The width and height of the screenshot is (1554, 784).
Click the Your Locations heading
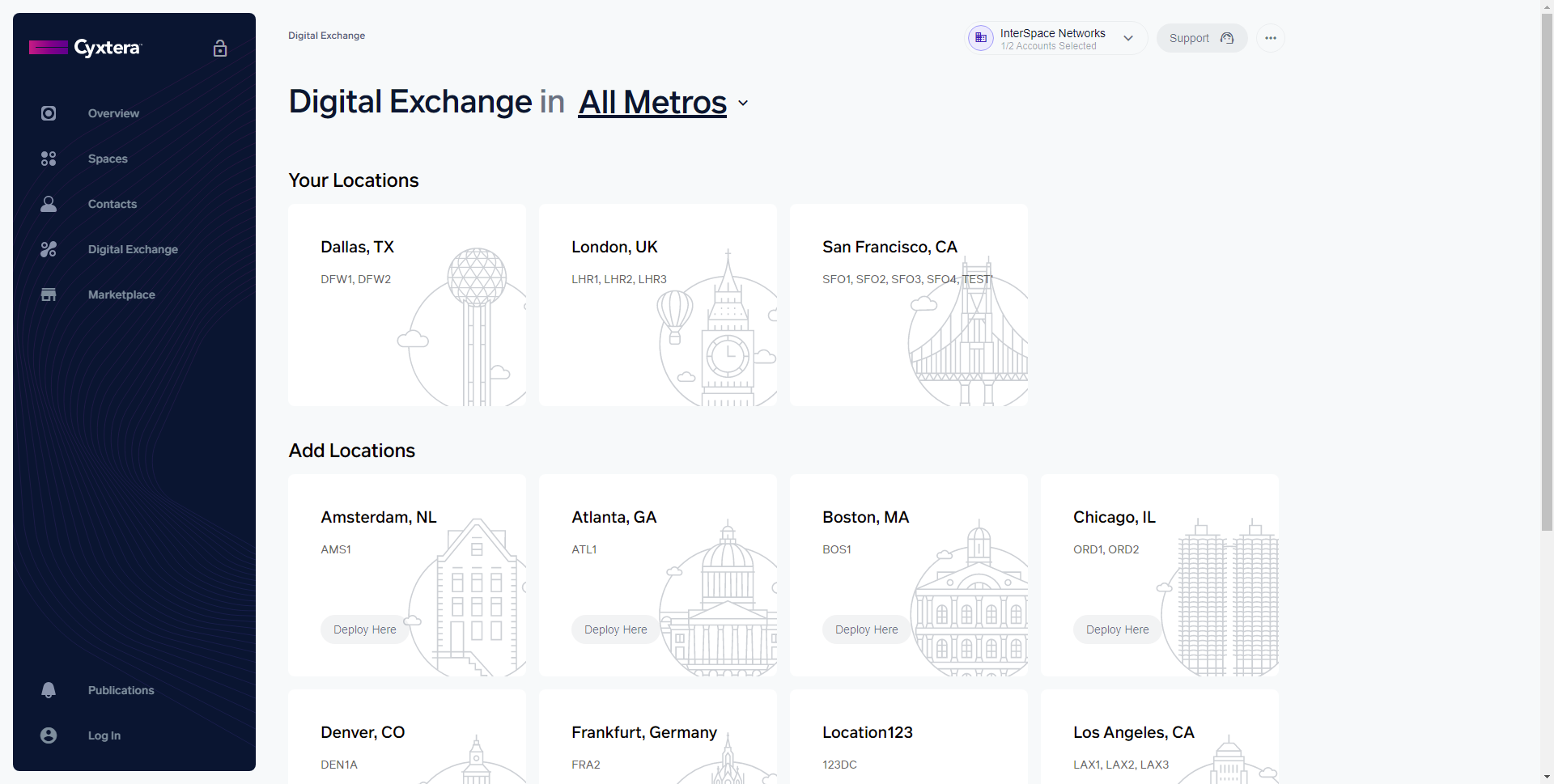coord(354,180)
